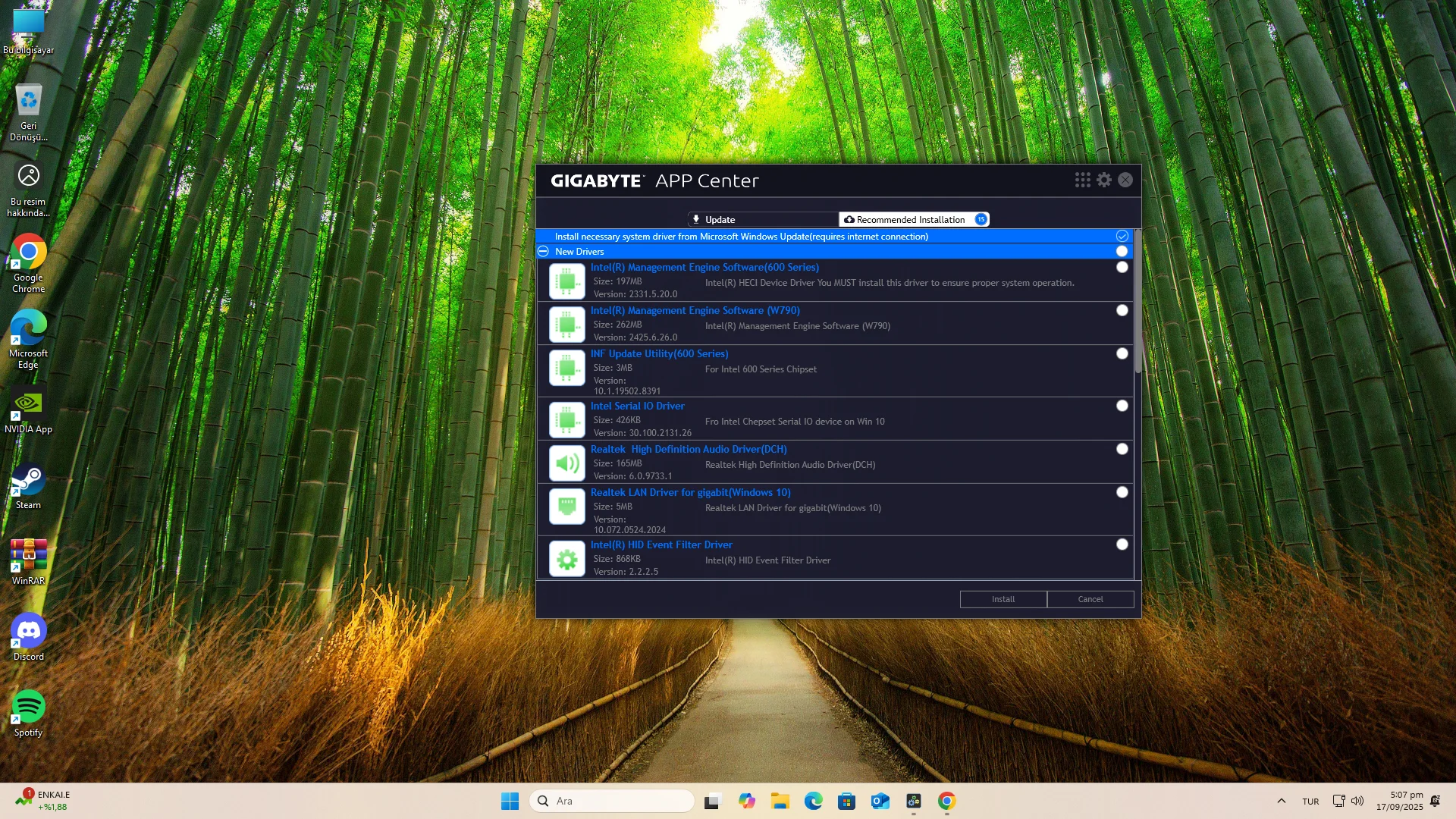Open the APP Center grid menu icon
The width and height of the screenshot is (1456, 819).
(1082, 180)
